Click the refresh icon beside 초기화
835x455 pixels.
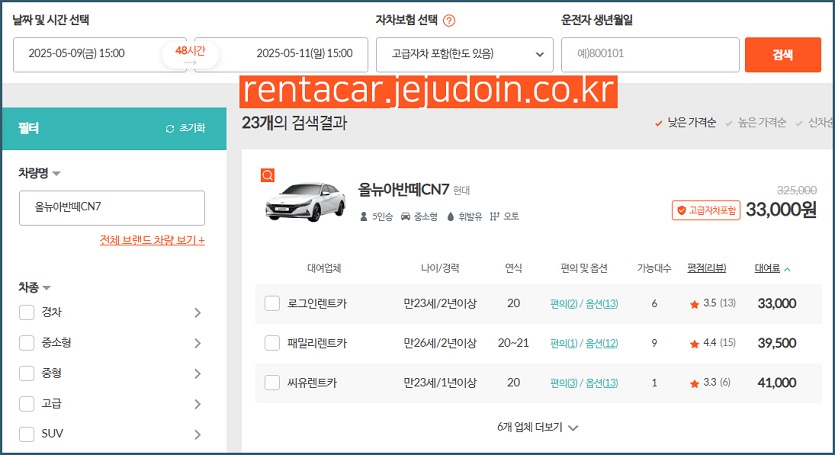(170, 128)
